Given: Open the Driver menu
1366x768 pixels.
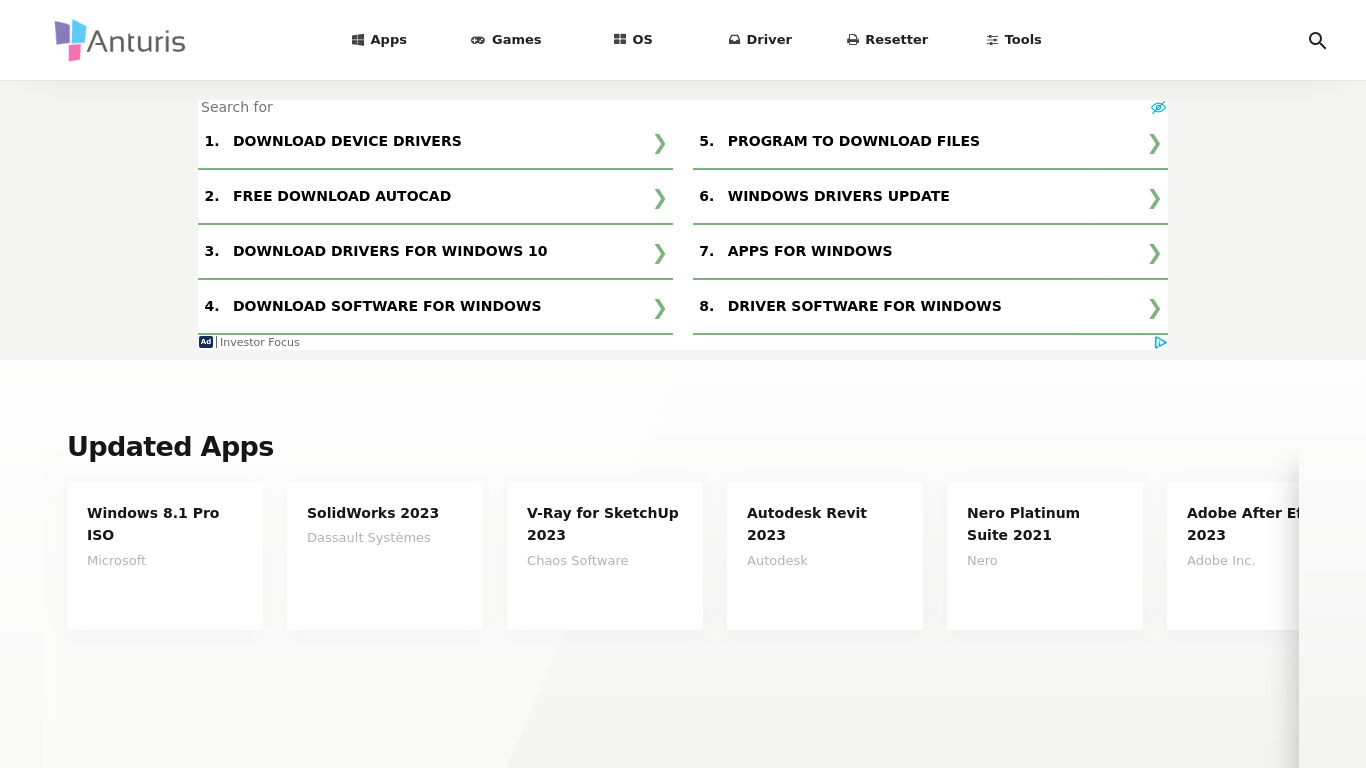Looking at the screenshot, I should pos(760,40).
